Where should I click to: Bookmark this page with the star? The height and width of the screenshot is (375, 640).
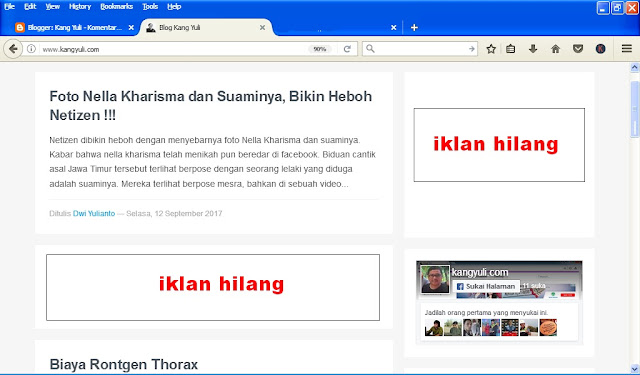pyautogui.click(x=491, y=49)
